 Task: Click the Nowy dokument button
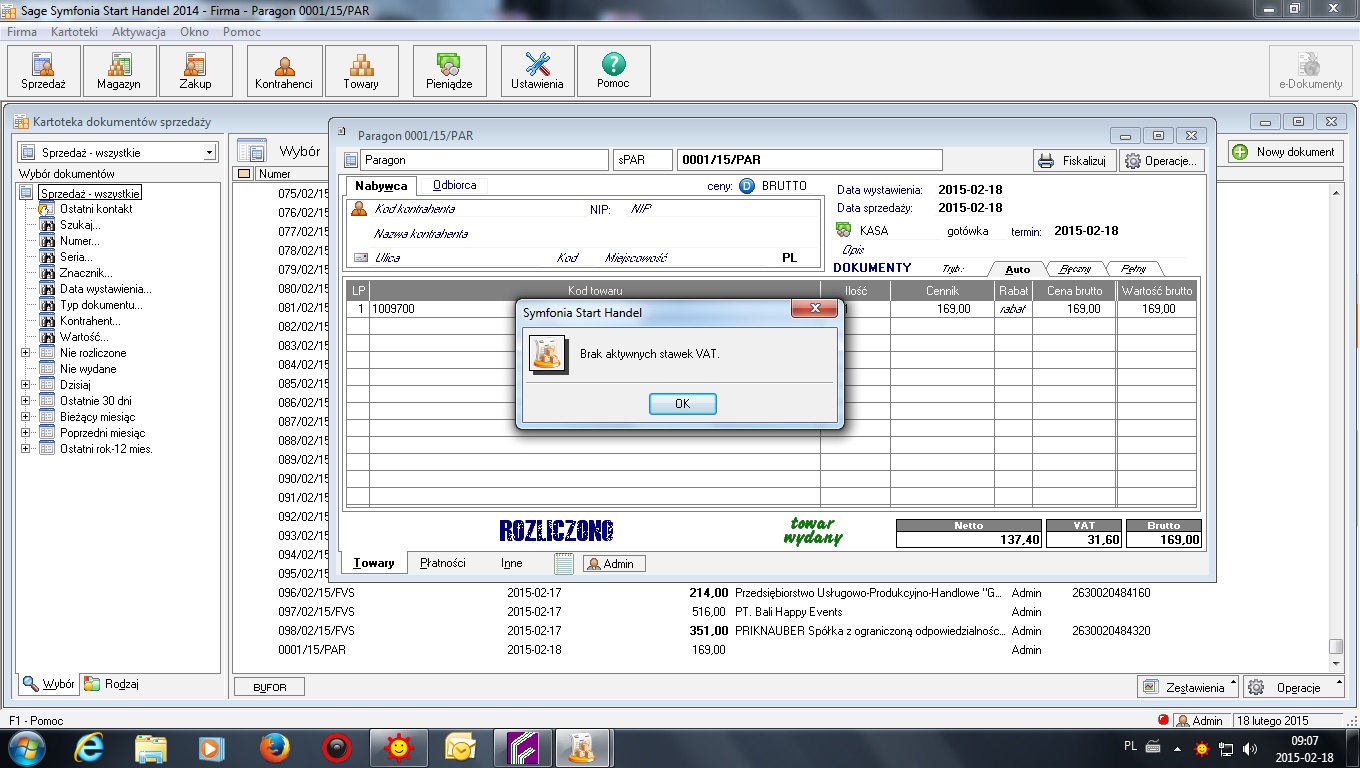[1285, 152]
